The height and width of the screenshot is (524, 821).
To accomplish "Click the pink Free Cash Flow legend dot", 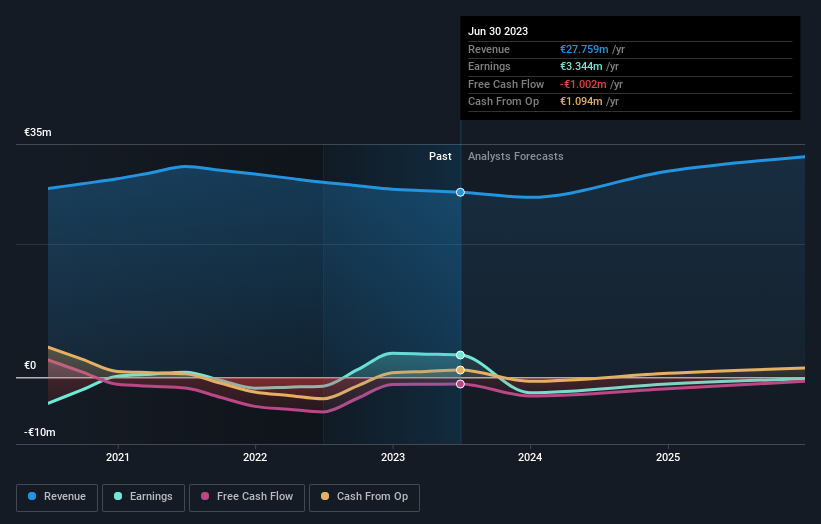I will point(205,496).
